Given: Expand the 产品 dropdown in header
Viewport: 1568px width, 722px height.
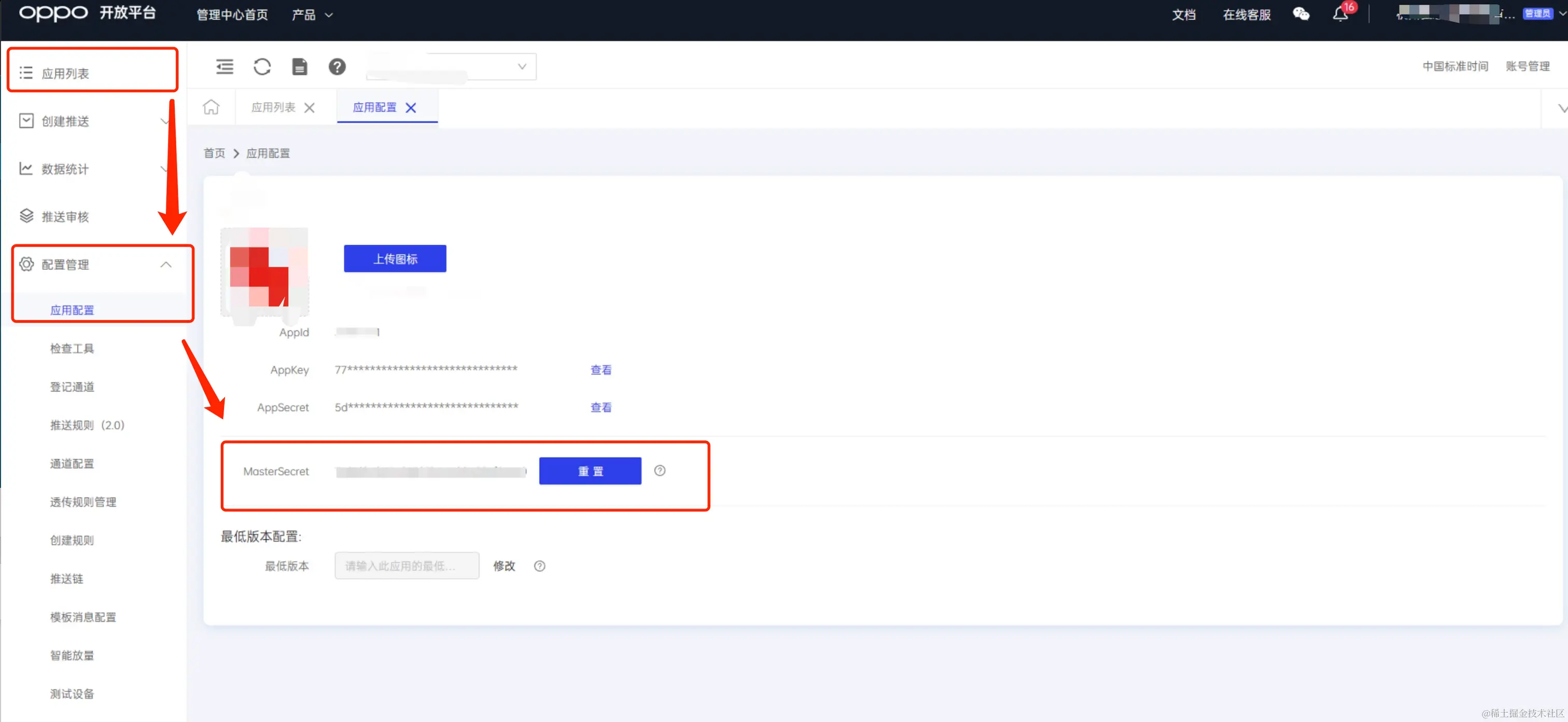Looking at the screenshot, I should pyautogui.click(x=312, y=15).
